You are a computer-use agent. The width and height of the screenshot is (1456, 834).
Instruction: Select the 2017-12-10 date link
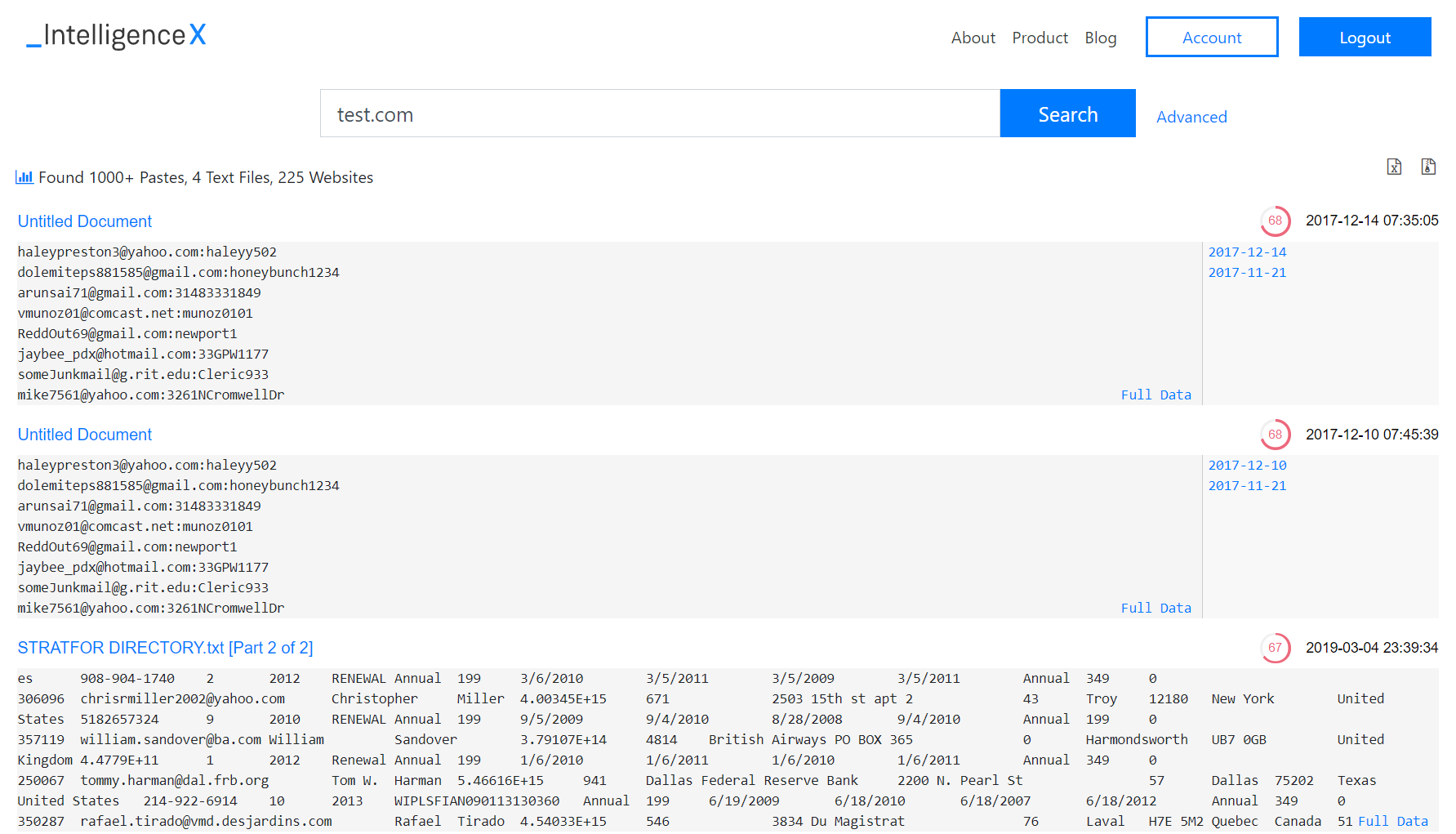1247,466
